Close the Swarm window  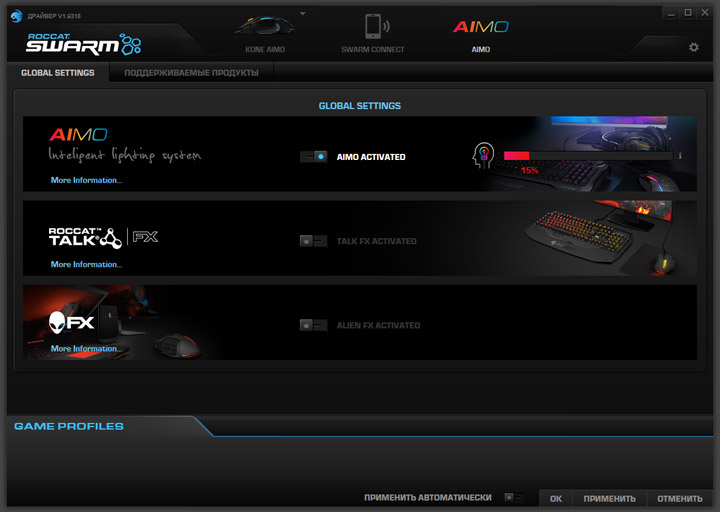pyautogui.click(x=705, y=13)
